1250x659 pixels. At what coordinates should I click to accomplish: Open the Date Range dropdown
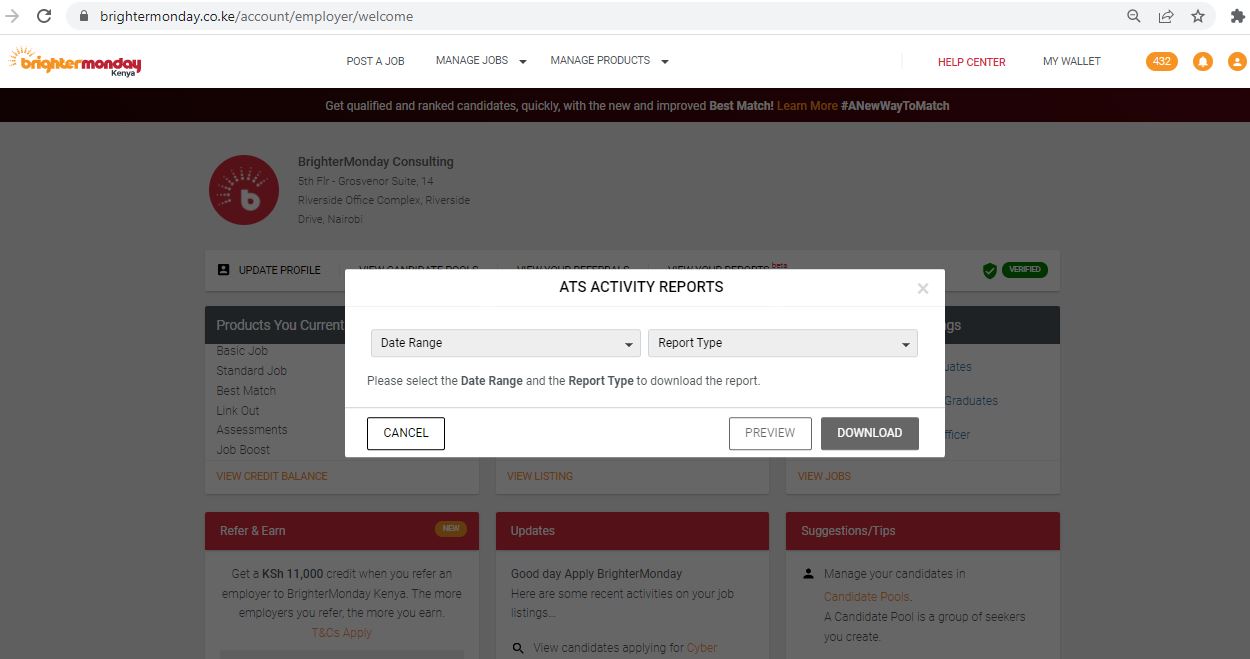[505, 343]
